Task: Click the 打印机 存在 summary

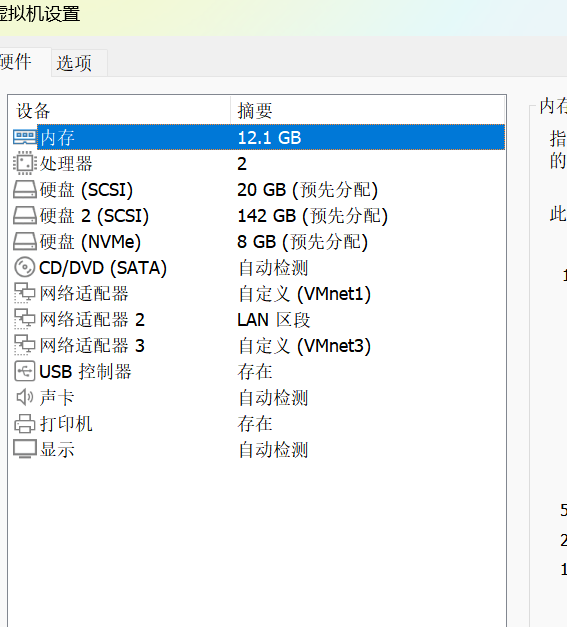Action: pos(255,423)
